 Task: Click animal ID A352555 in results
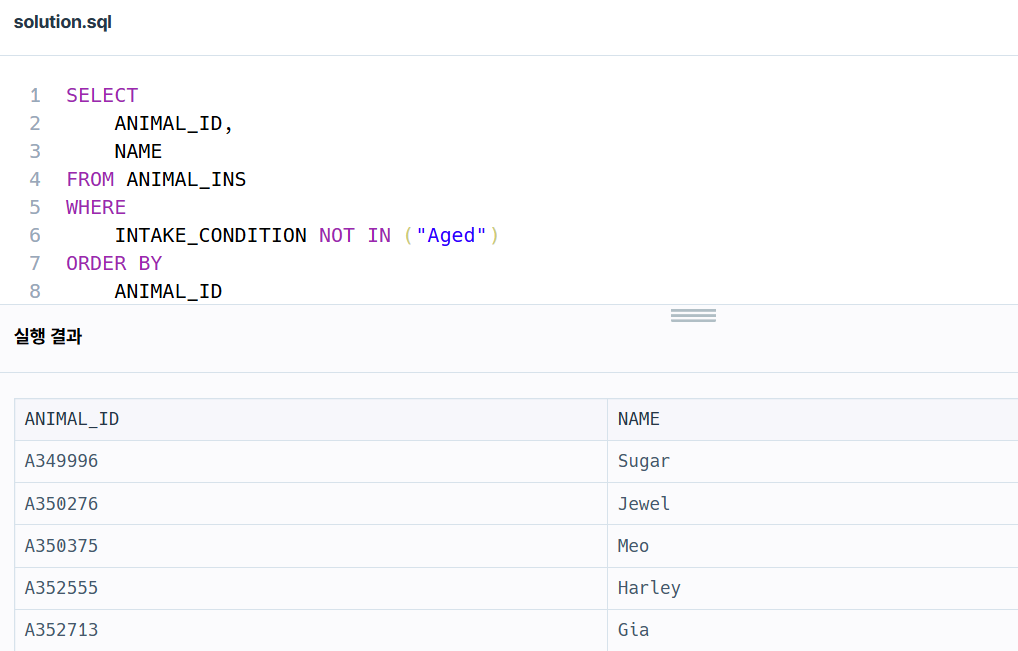click(61, 587)
